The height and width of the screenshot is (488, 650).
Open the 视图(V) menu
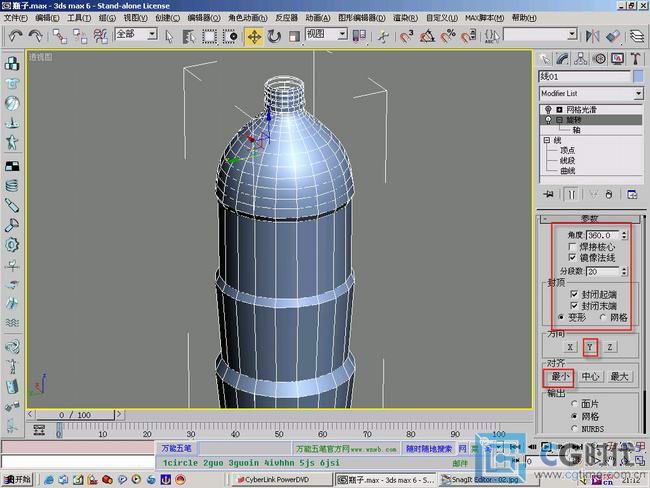(x=135, y=18)
